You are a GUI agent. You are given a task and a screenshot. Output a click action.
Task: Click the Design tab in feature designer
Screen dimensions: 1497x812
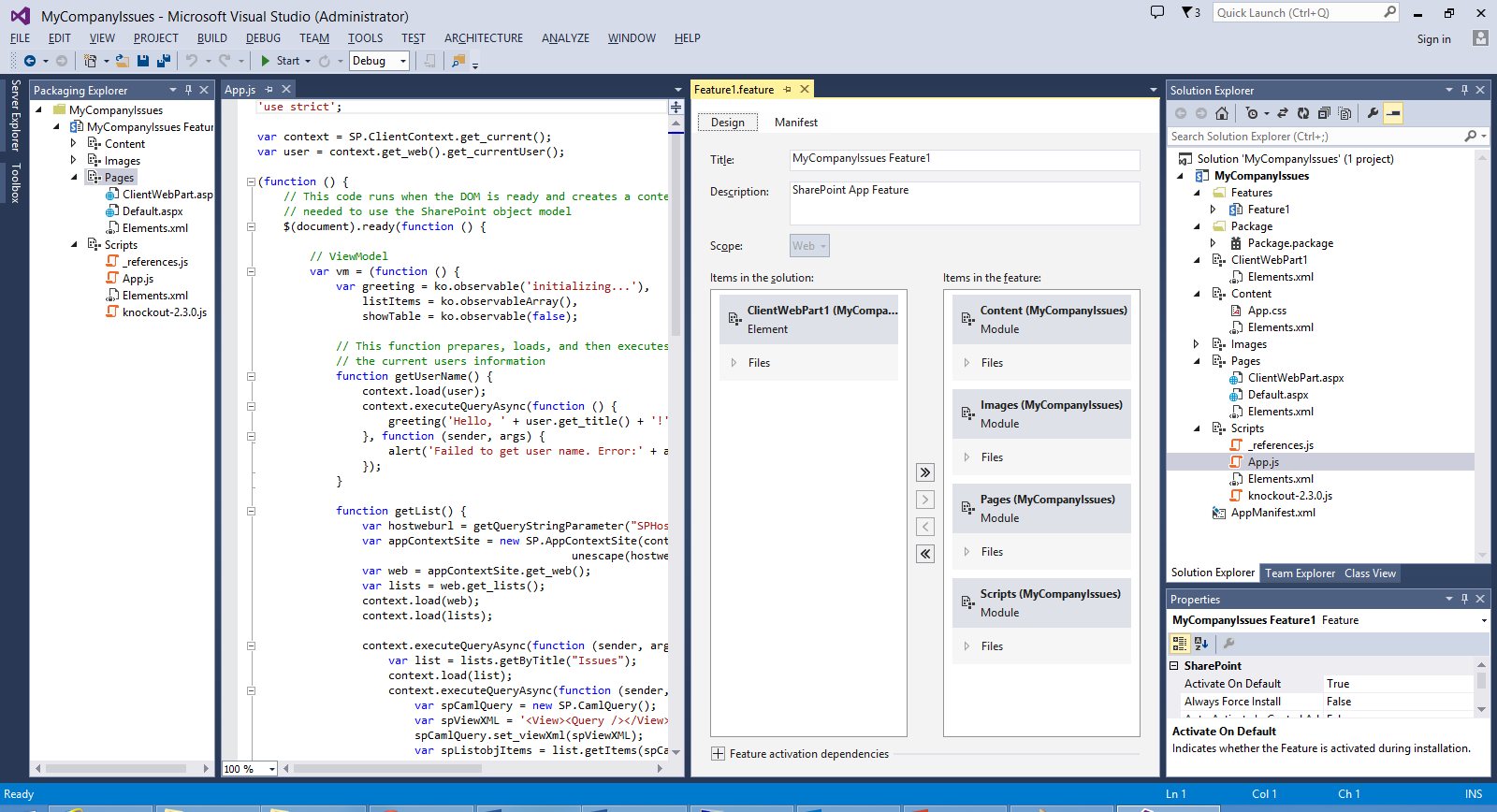pyautogui.click(x=728, y=123)
